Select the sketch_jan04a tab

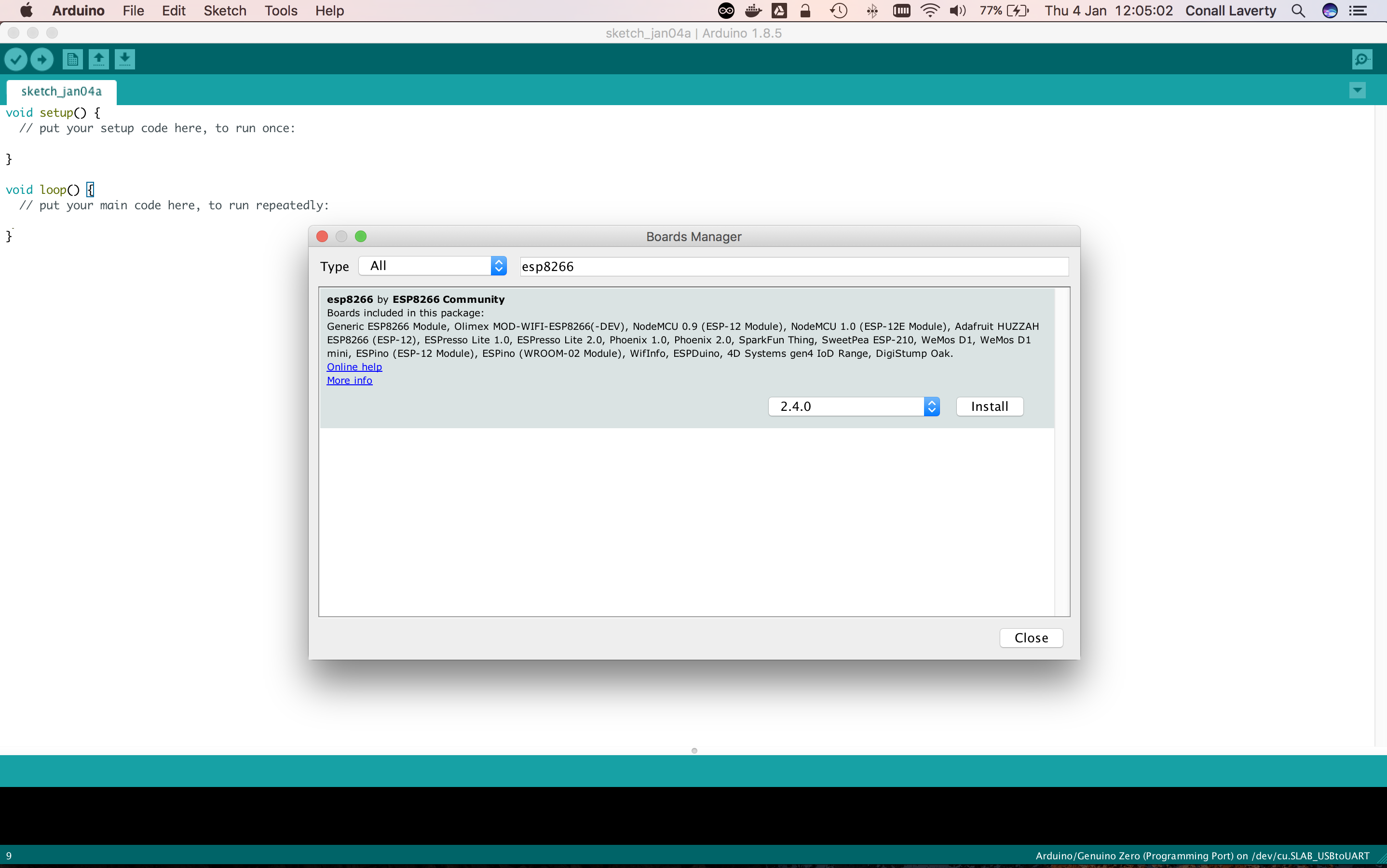pos(61,91)
